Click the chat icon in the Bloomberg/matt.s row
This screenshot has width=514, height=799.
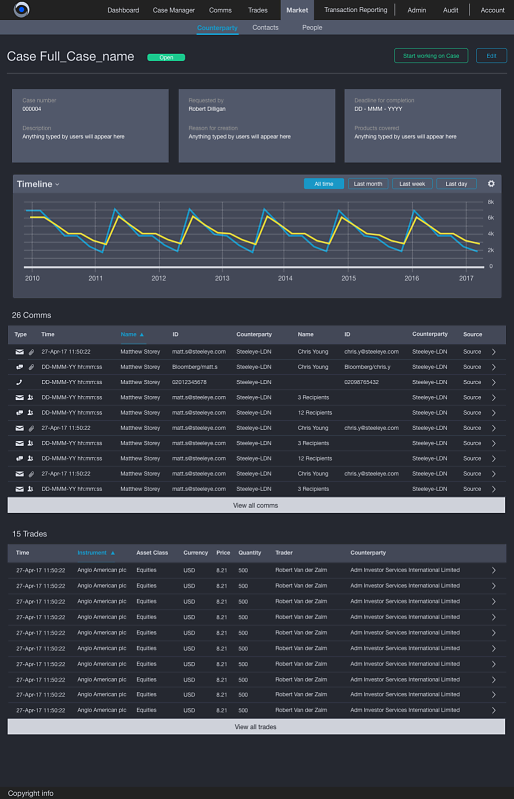pos(19,367)
